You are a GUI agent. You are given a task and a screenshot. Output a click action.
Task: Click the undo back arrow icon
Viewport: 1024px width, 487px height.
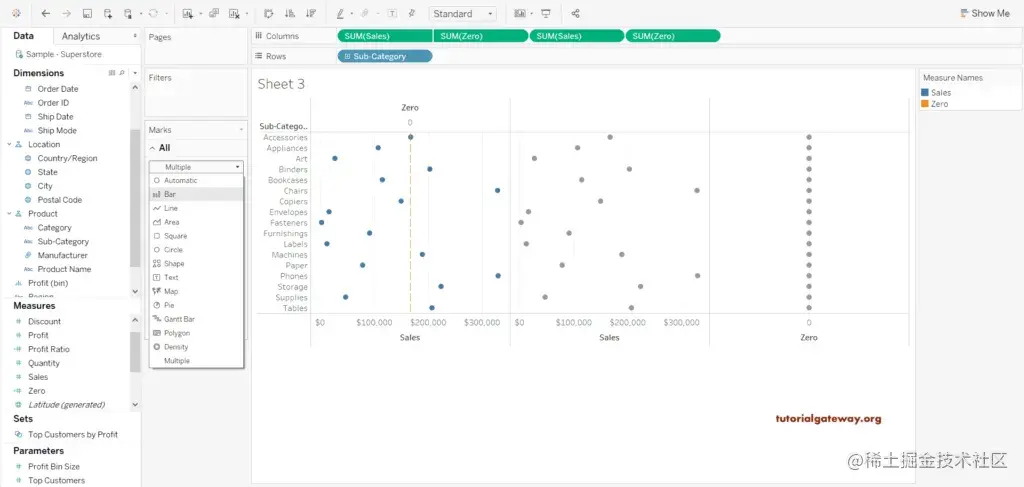click(x=45, y=13)
